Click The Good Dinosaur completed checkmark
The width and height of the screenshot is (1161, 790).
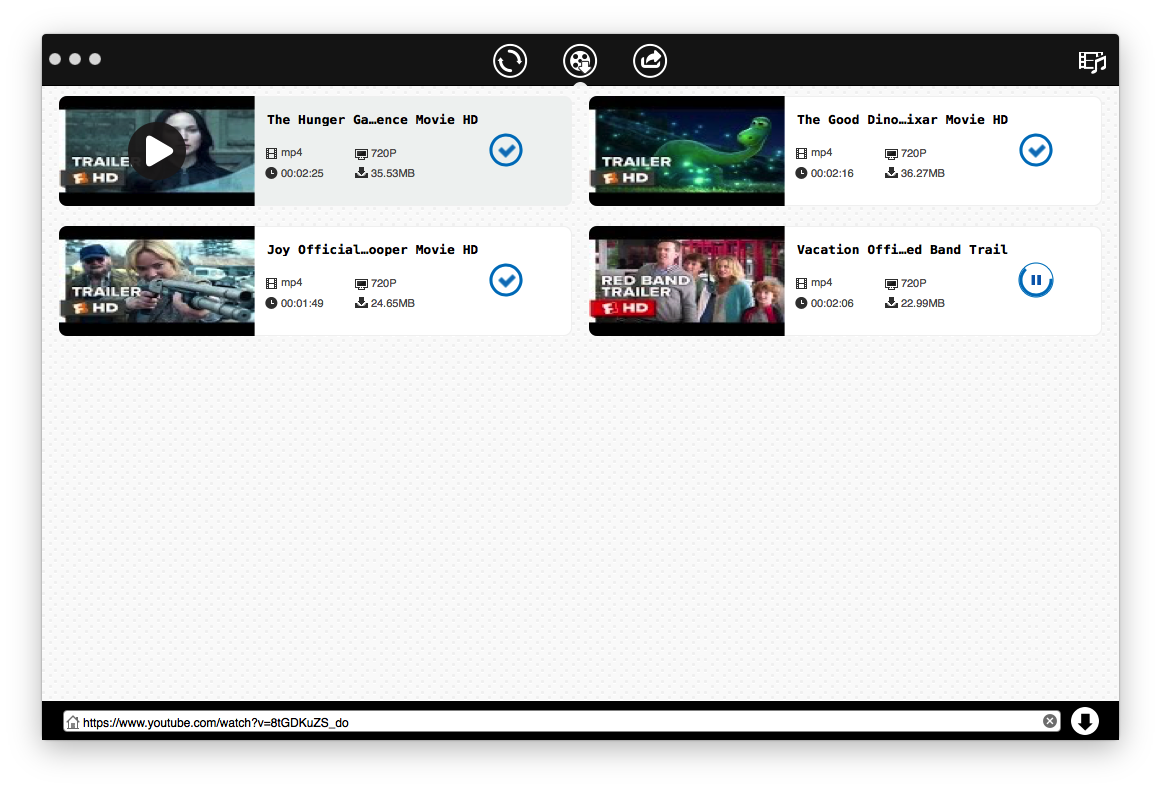click(x=1035, y=150)
